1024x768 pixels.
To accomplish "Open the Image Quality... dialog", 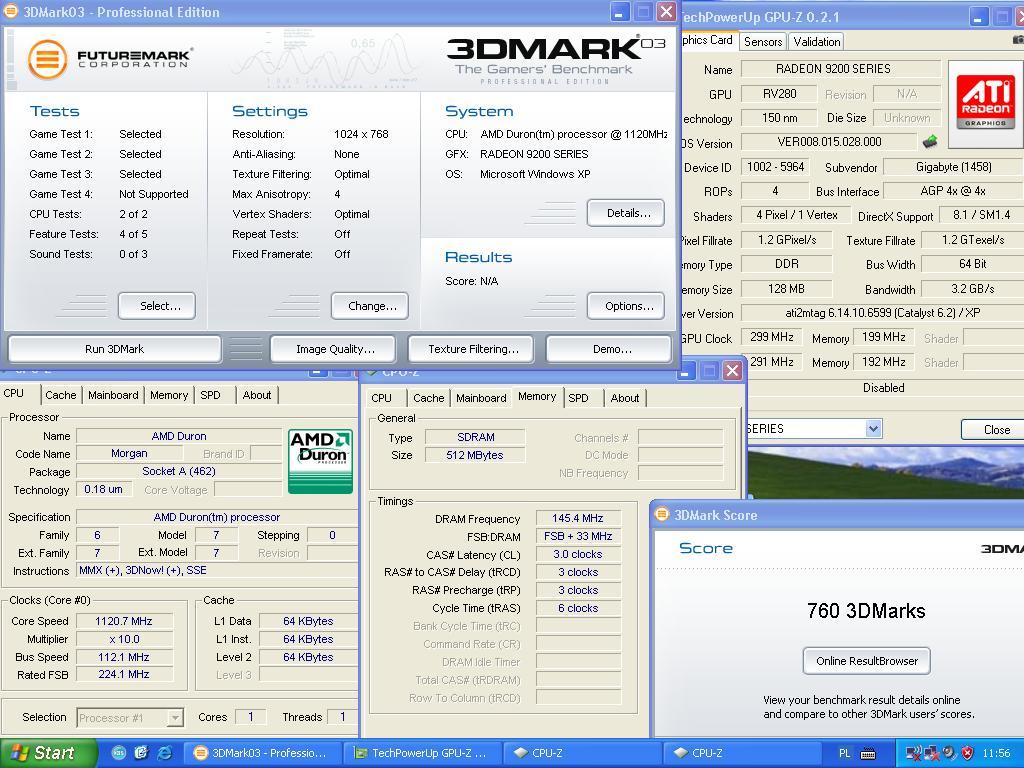I will 332,349.
